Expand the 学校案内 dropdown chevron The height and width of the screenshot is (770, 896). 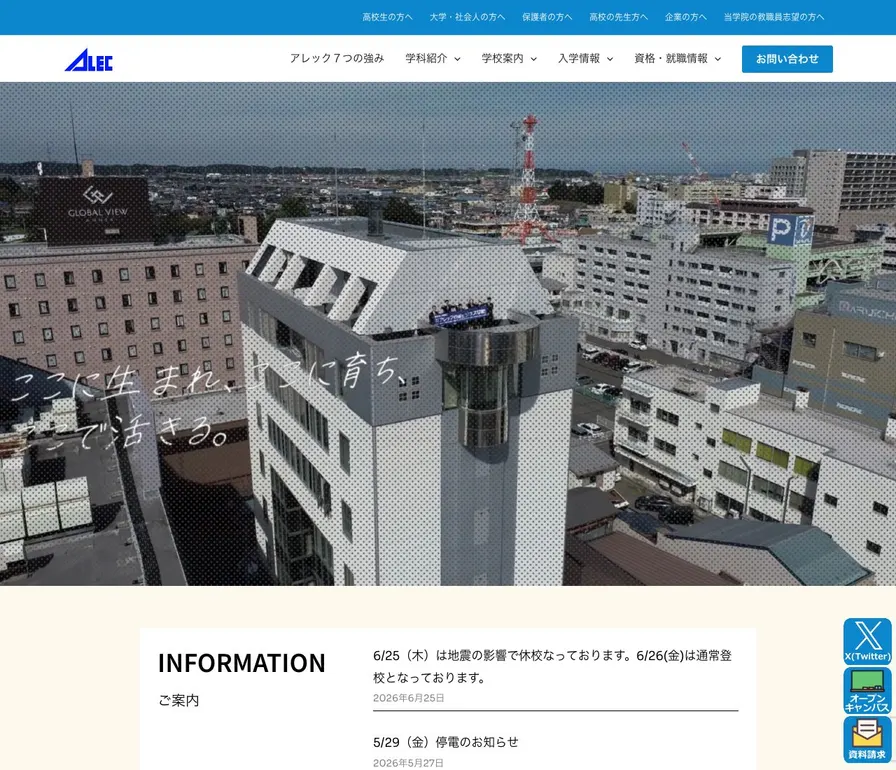tap(534, 59)
